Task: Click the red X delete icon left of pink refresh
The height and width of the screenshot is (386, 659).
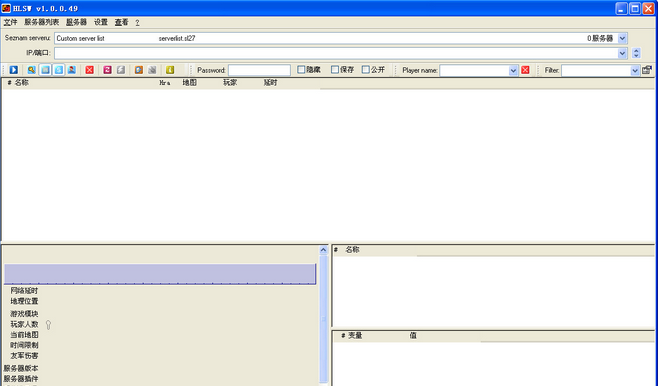Action: tap(90, 70)
